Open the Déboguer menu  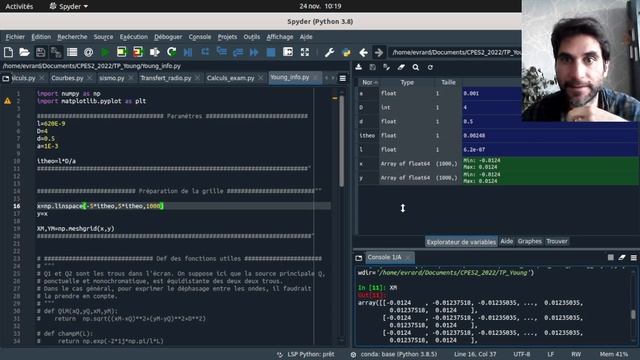point(168,37)
